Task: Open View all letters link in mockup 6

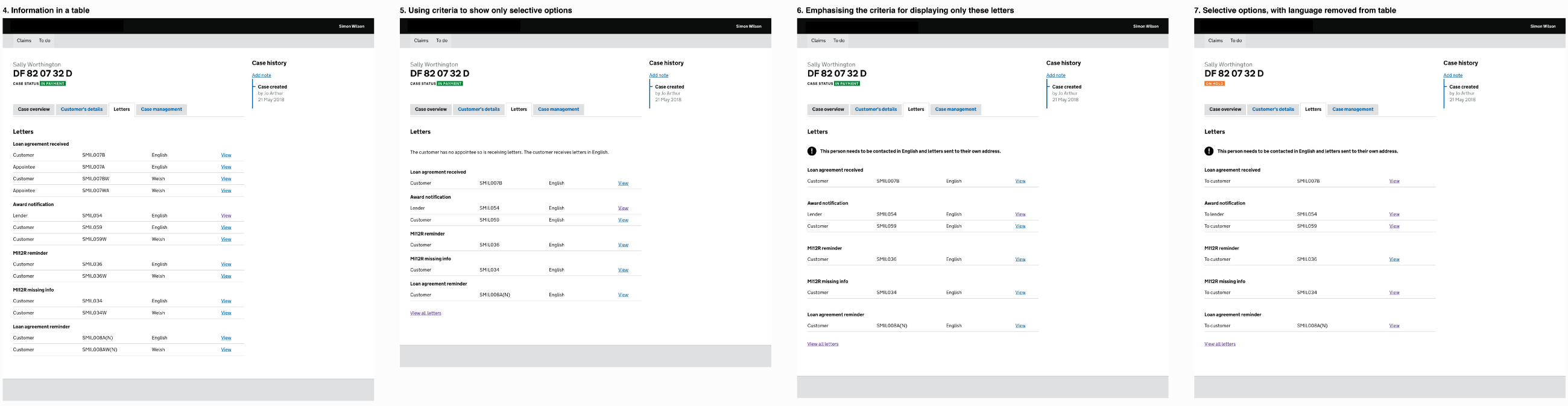Action: (823, 344)
